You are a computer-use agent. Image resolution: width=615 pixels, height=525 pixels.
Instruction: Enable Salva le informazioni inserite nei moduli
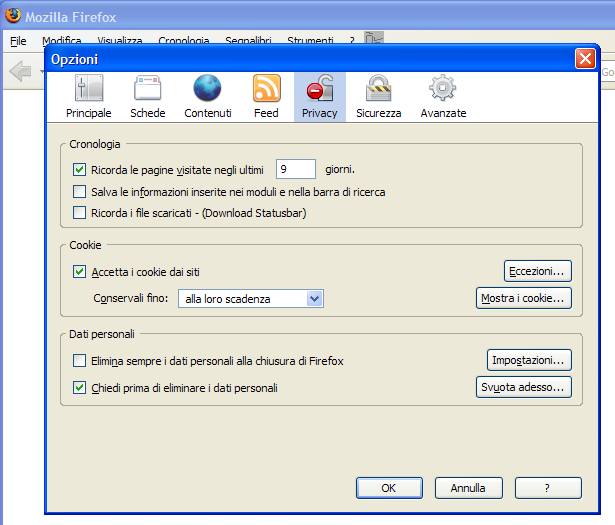tap(80, 192)
